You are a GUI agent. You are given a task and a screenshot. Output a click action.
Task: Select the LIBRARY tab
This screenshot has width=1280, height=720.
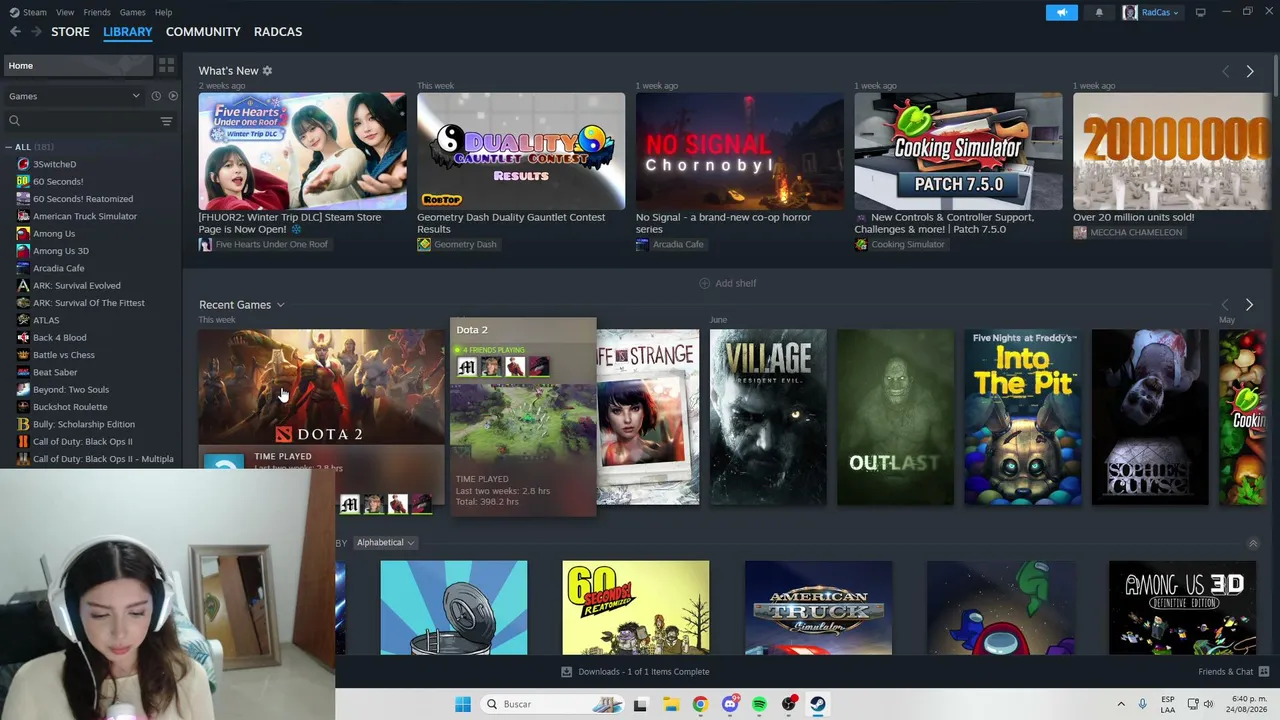(128, 32)
